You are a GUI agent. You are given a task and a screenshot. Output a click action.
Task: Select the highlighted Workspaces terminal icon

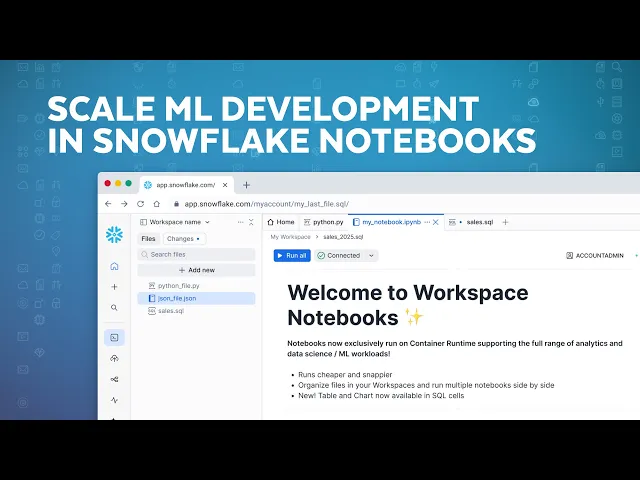(x=114, y=338)
